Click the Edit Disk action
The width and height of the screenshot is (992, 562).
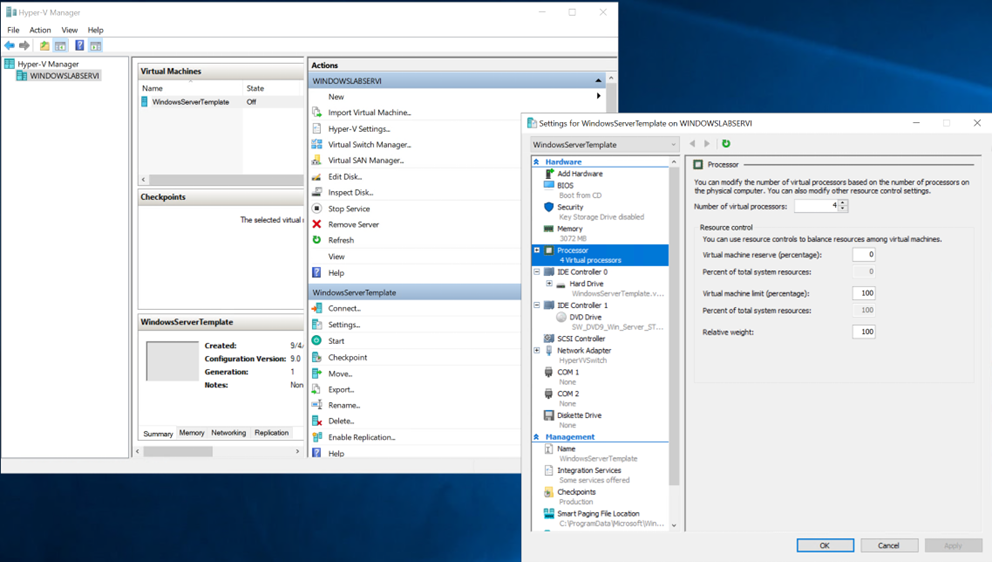[x=345, y=177]
